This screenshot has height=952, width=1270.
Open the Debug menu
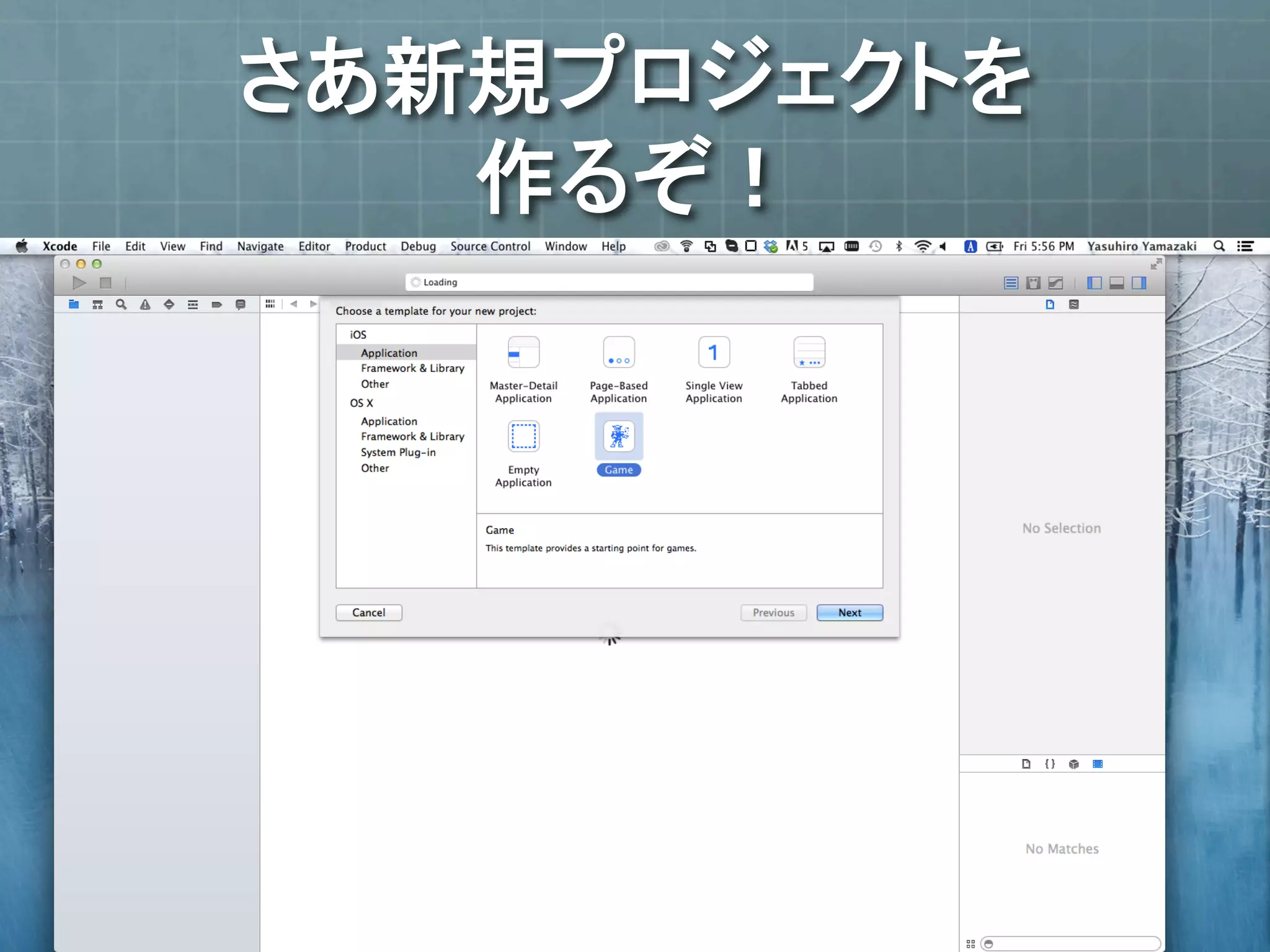point(419,246)
